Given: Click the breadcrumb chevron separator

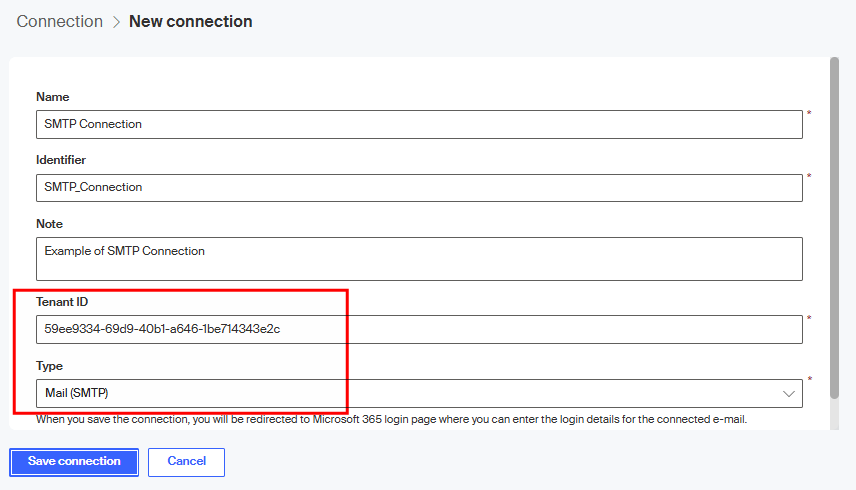Looking at the screenshot, I should tap(116, 22).
